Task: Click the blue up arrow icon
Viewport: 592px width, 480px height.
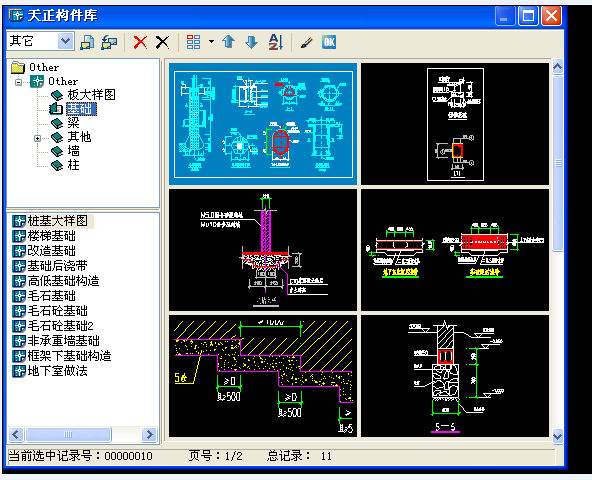Action: tap(228, 42)
